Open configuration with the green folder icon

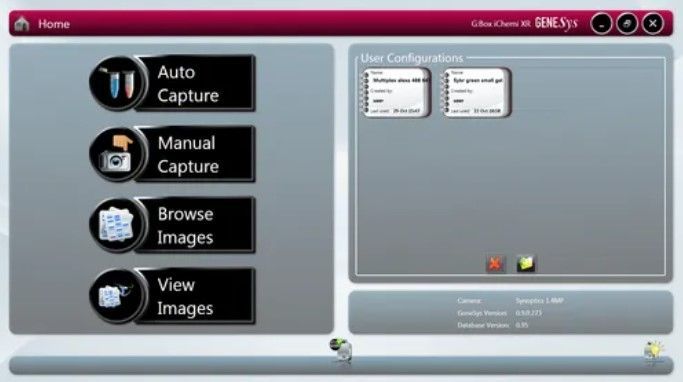coord(526,264)
